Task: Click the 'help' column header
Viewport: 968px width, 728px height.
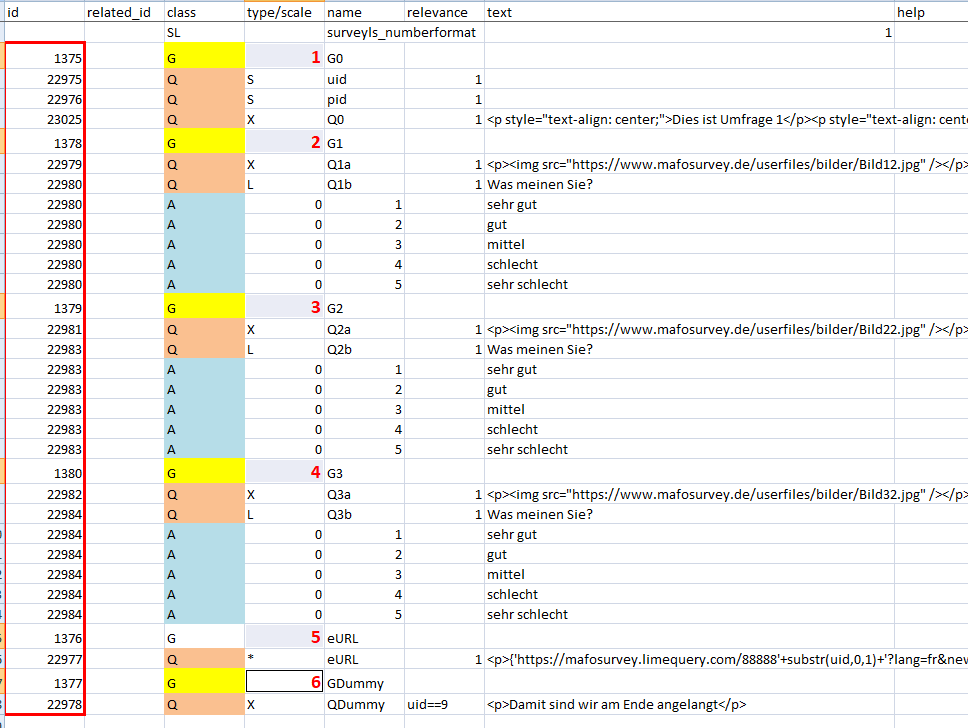Action: click(930, 12)
